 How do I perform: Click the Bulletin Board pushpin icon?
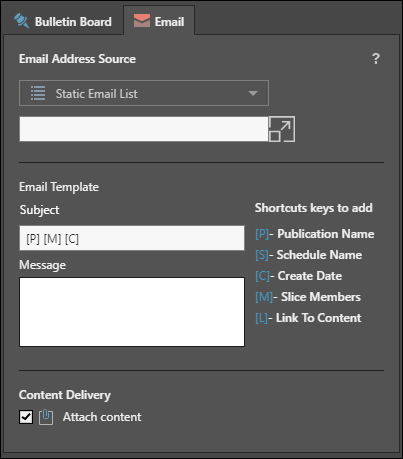22,21
